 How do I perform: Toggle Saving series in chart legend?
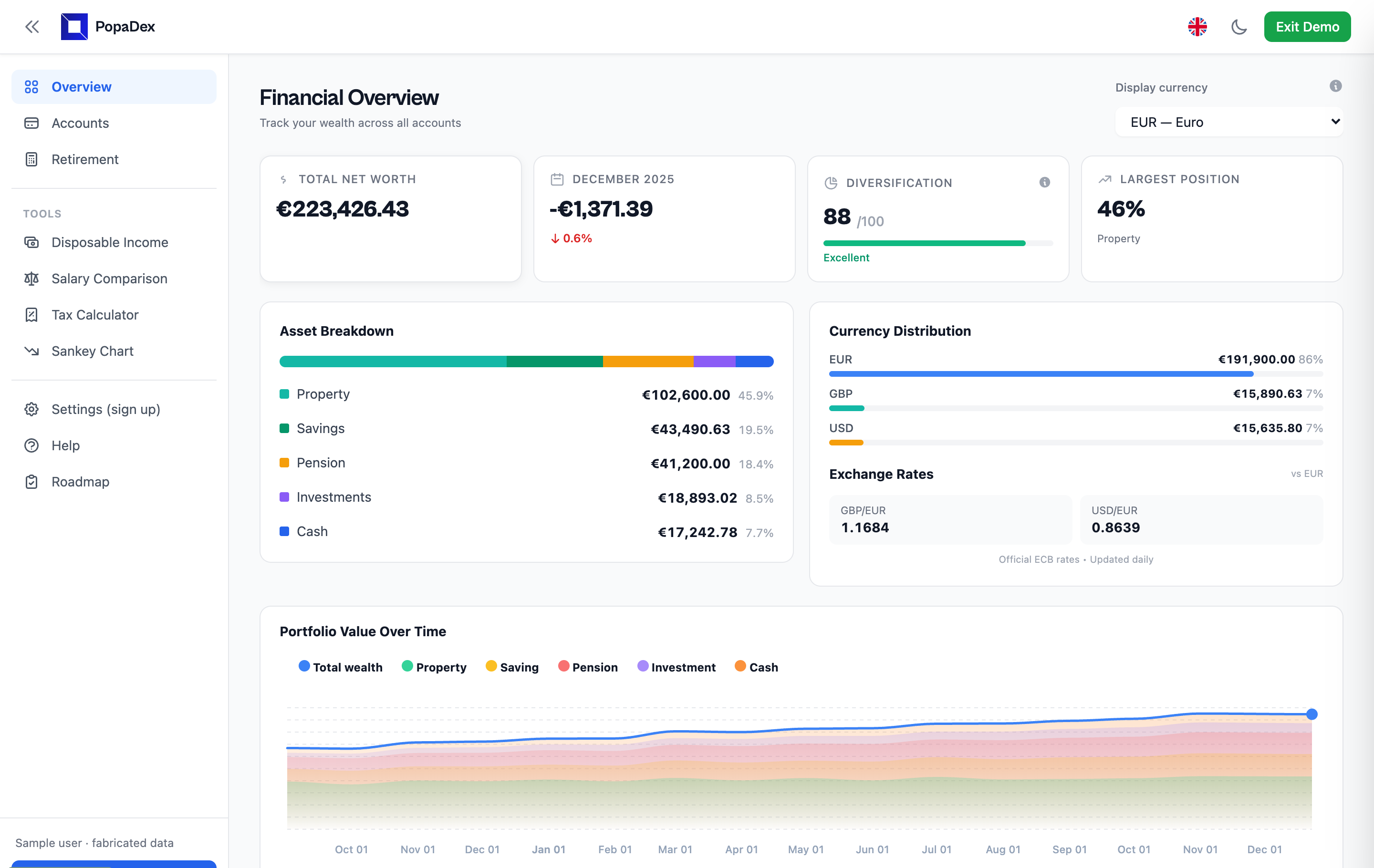[512, 667]
